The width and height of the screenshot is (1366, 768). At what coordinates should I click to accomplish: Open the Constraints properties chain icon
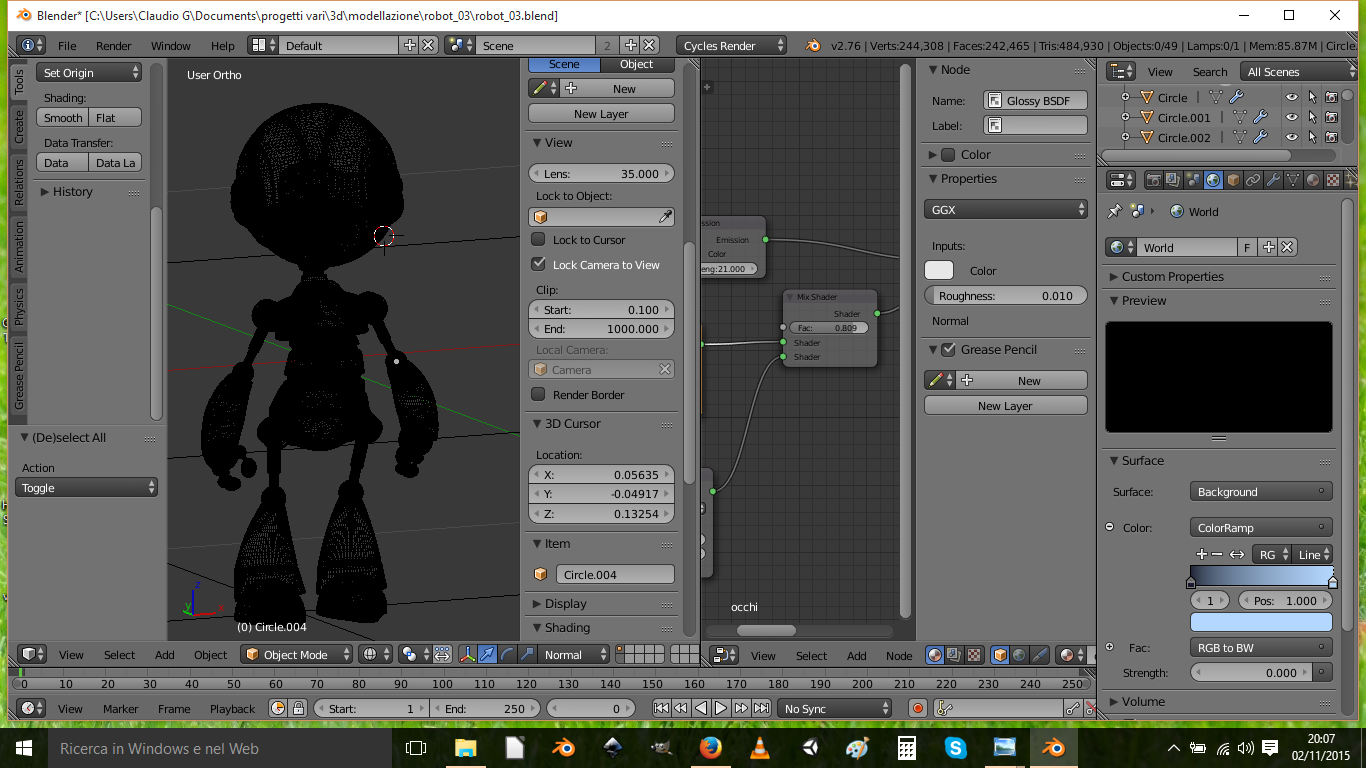click(x=1253, y=180)
